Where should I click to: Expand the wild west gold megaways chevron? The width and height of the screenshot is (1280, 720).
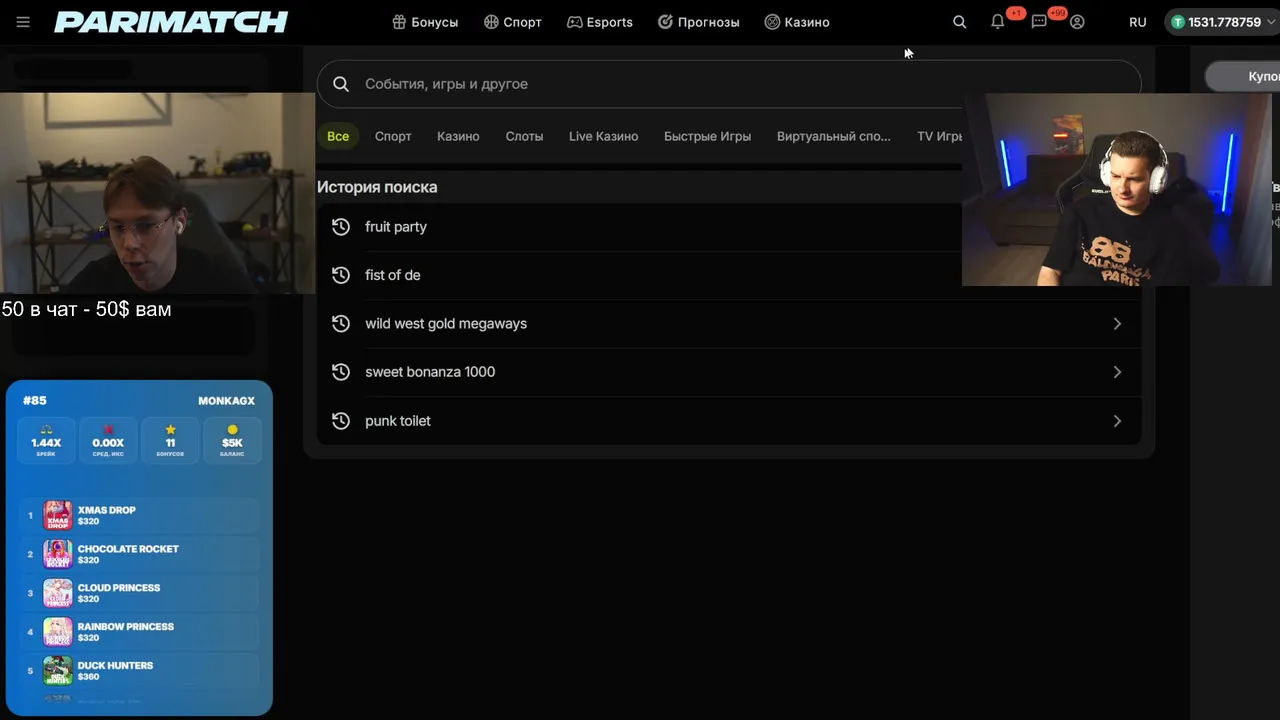1117,324
